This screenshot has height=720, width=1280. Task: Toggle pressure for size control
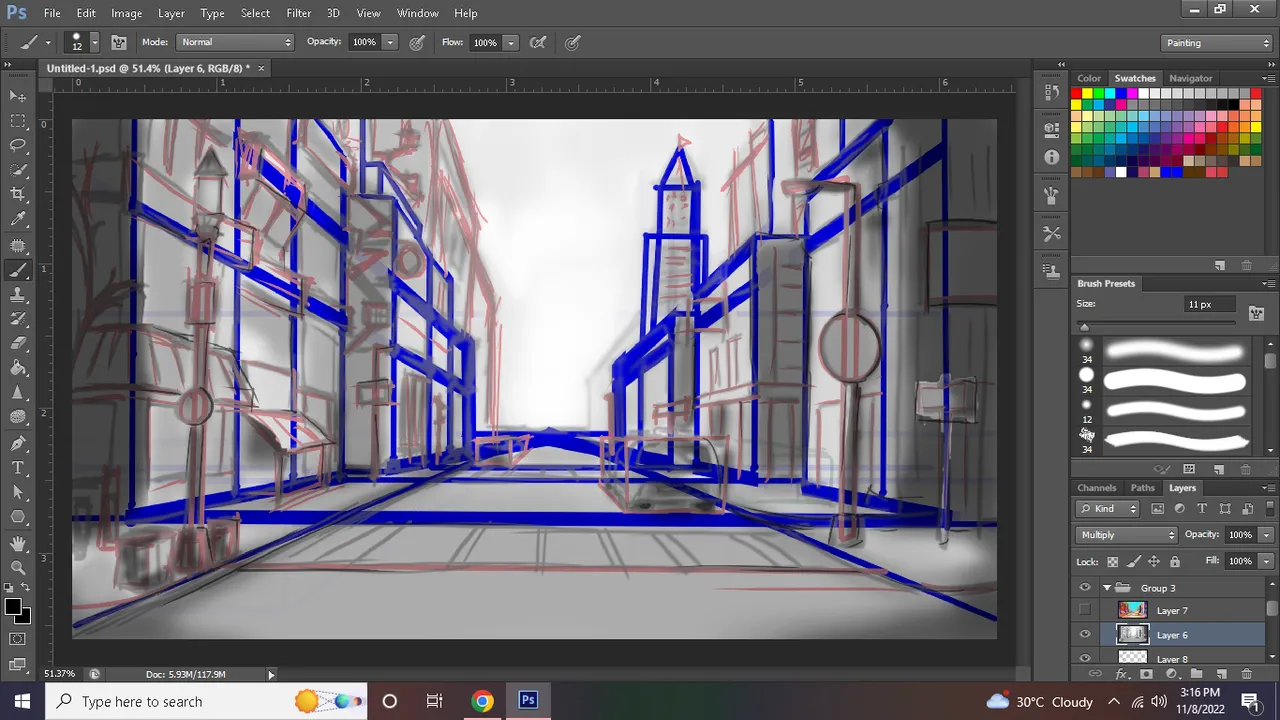pos(573,42)
